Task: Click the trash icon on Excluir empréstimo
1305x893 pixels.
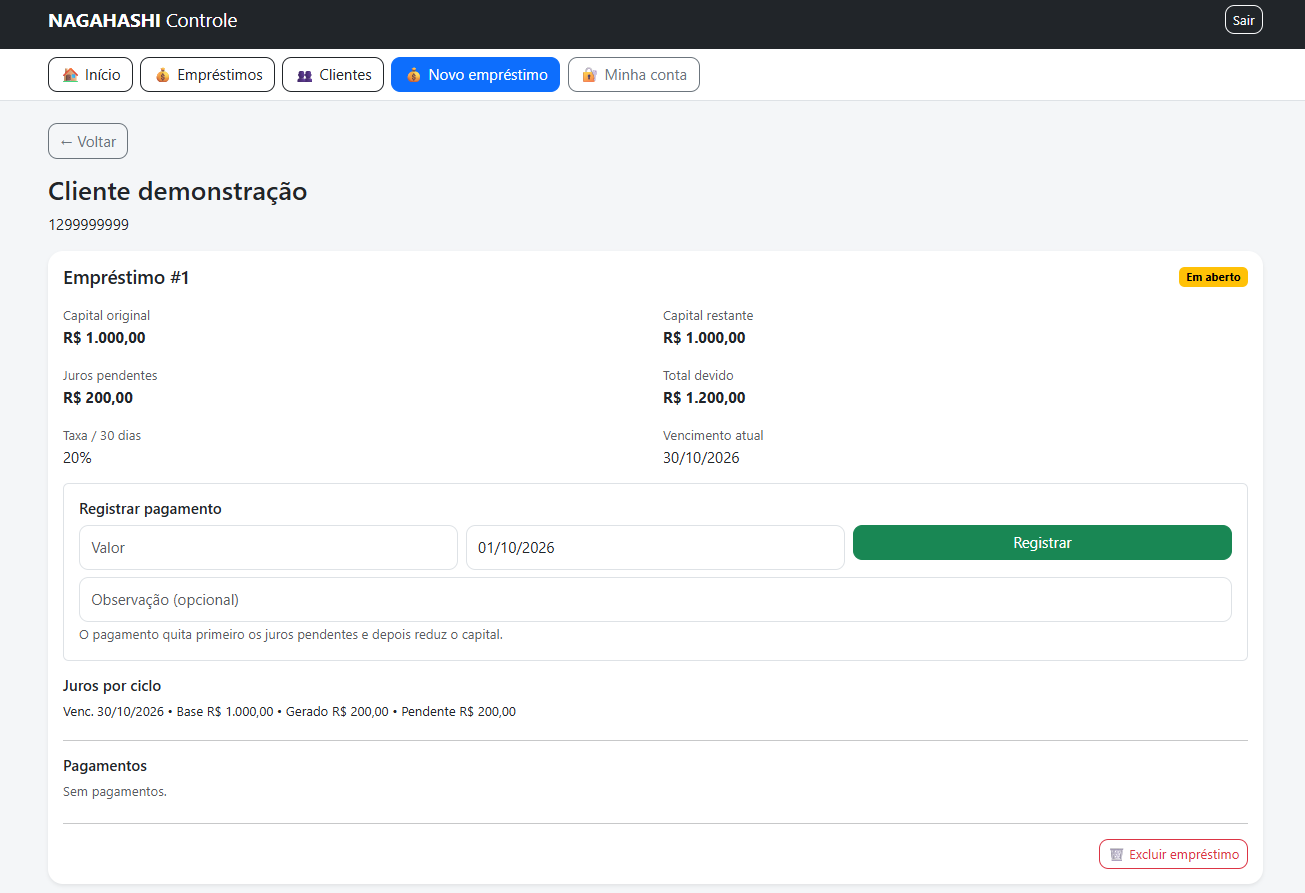Action: pyautogui.click(x=1117, y=855)
